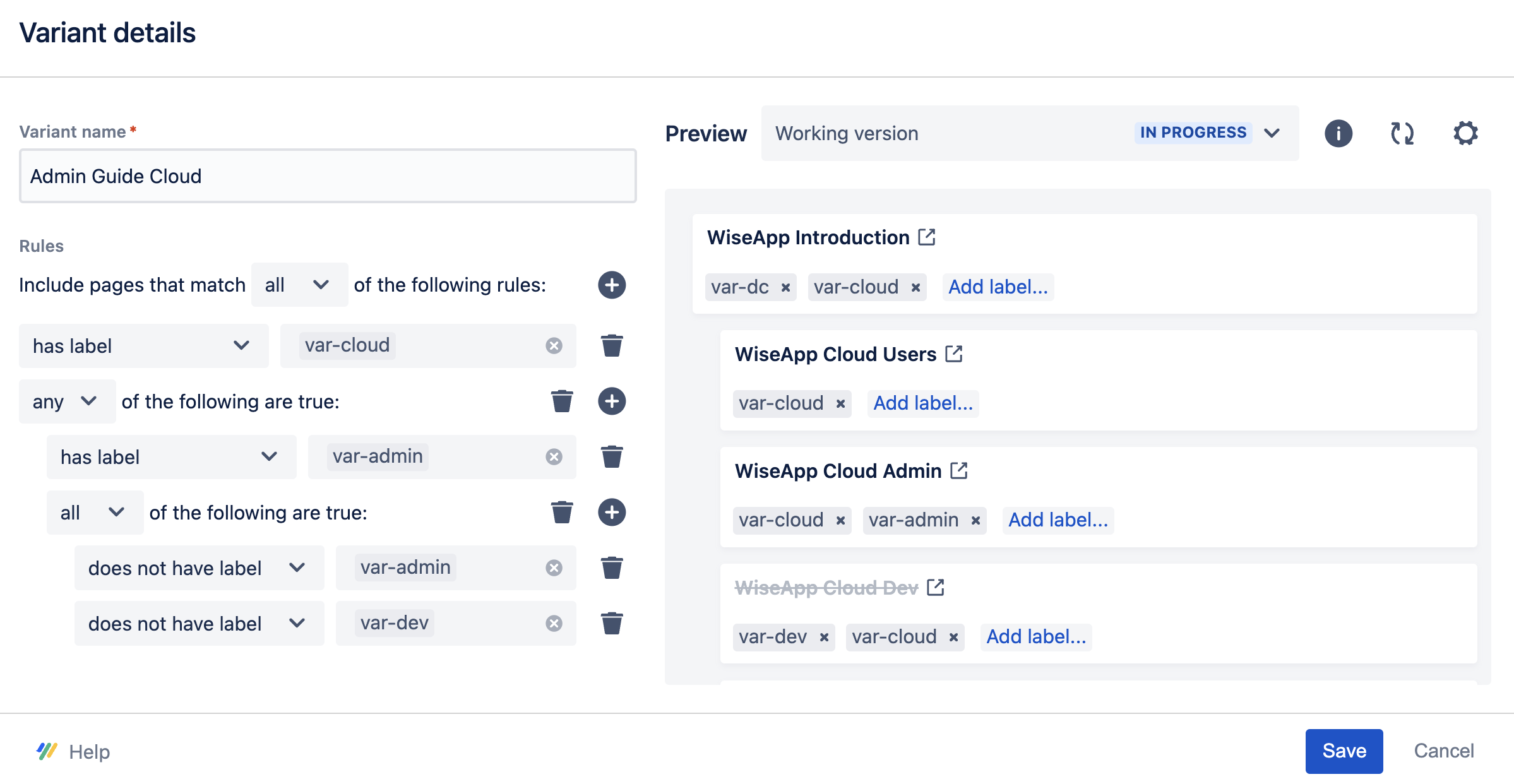Click Cancel to discard changes
This screenshot has width=1514, height=784.
pos(1443,751)
